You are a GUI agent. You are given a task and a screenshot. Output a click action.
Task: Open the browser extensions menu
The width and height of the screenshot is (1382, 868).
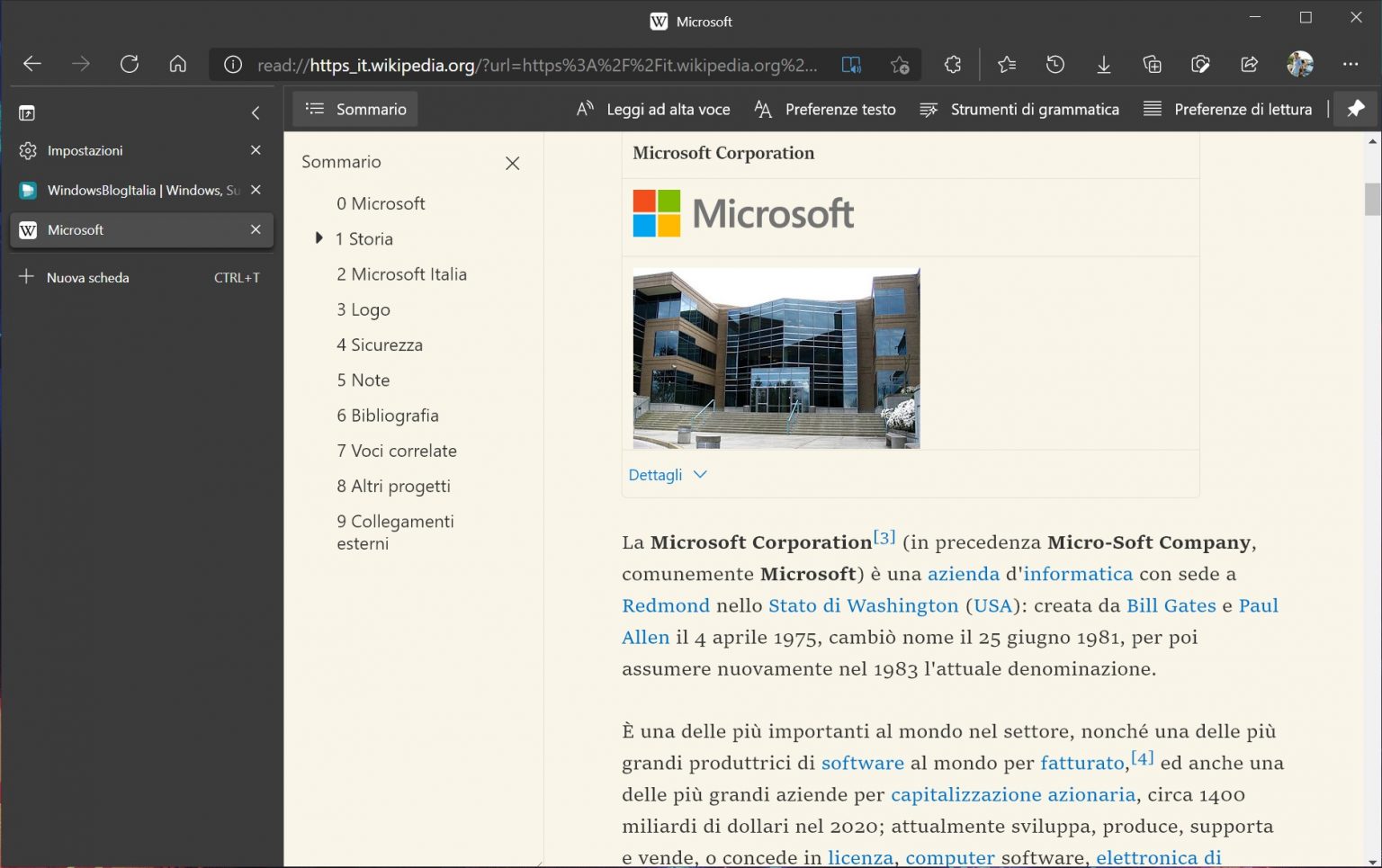[x=951, y=64]
